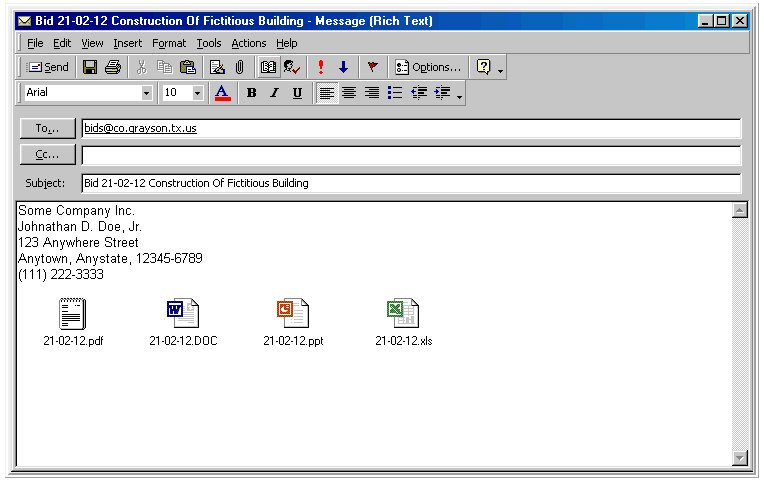Open the Insert menu
764x483 pixels.
point(128,43)
